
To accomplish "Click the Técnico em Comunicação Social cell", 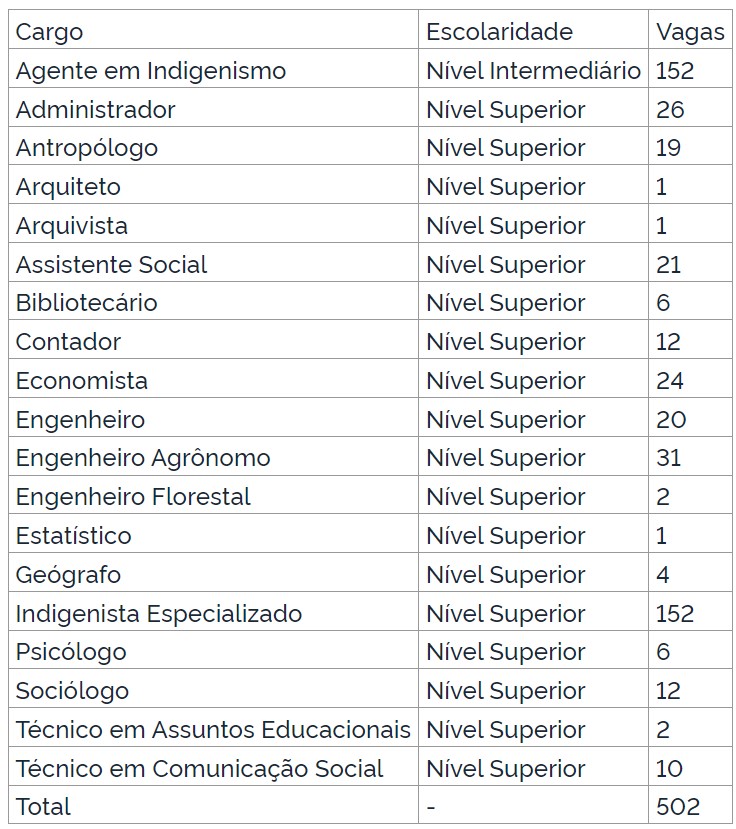I will coord(200,769).
